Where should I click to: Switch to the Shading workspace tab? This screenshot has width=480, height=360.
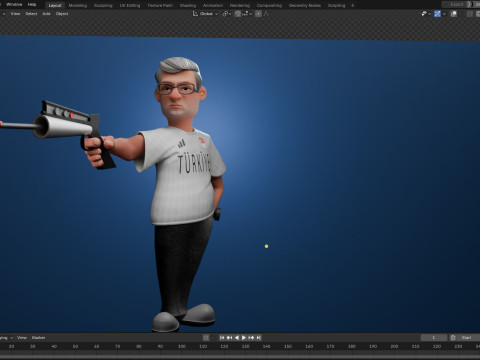tap(188, 5)
